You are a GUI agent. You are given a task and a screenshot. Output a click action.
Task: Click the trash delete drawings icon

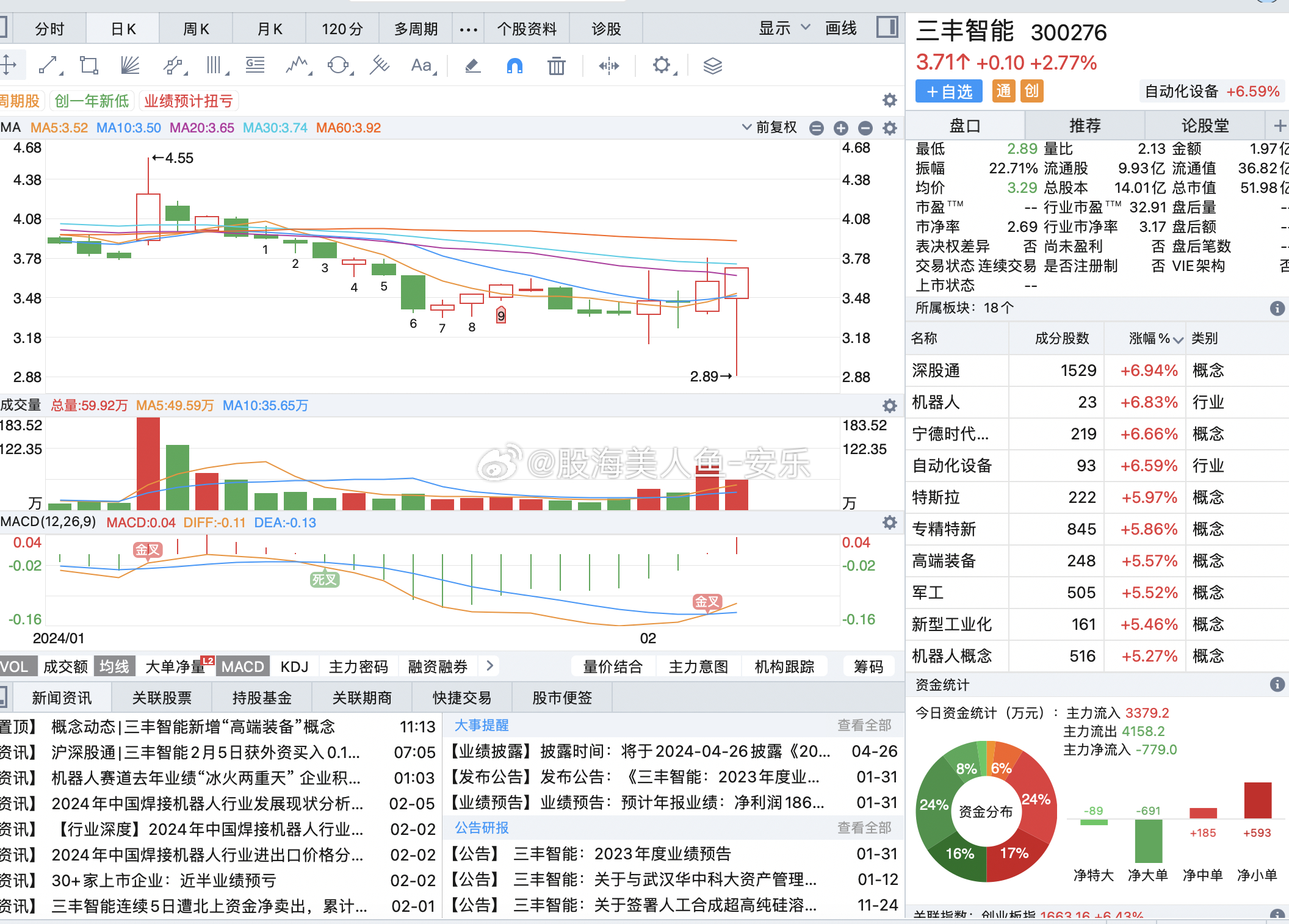click(556, 65)
